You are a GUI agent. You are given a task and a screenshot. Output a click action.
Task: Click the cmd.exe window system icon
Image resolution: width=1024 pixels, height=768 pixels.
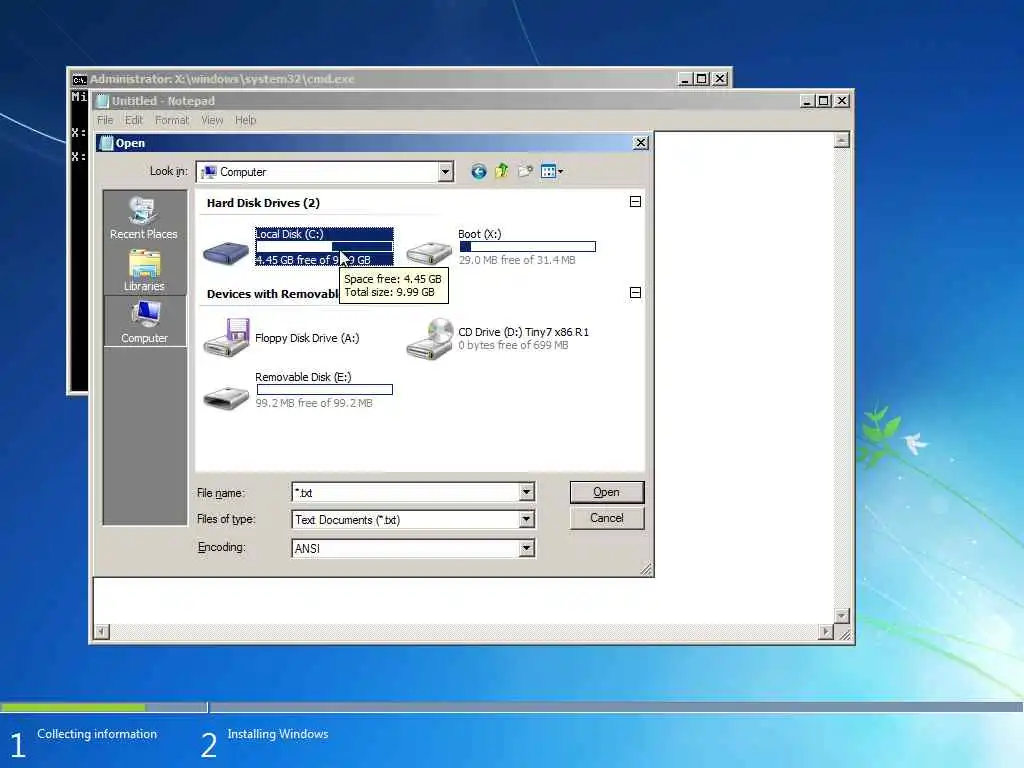click(x=80, y=79)
